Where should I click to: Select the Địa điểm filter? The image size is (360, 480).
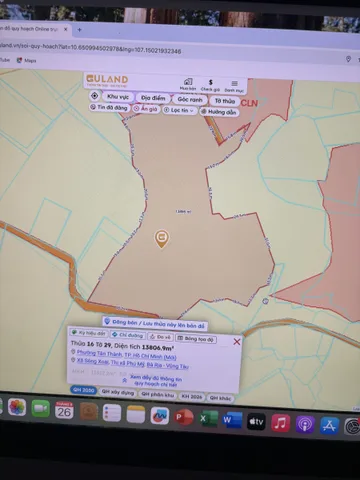point(153,98)
